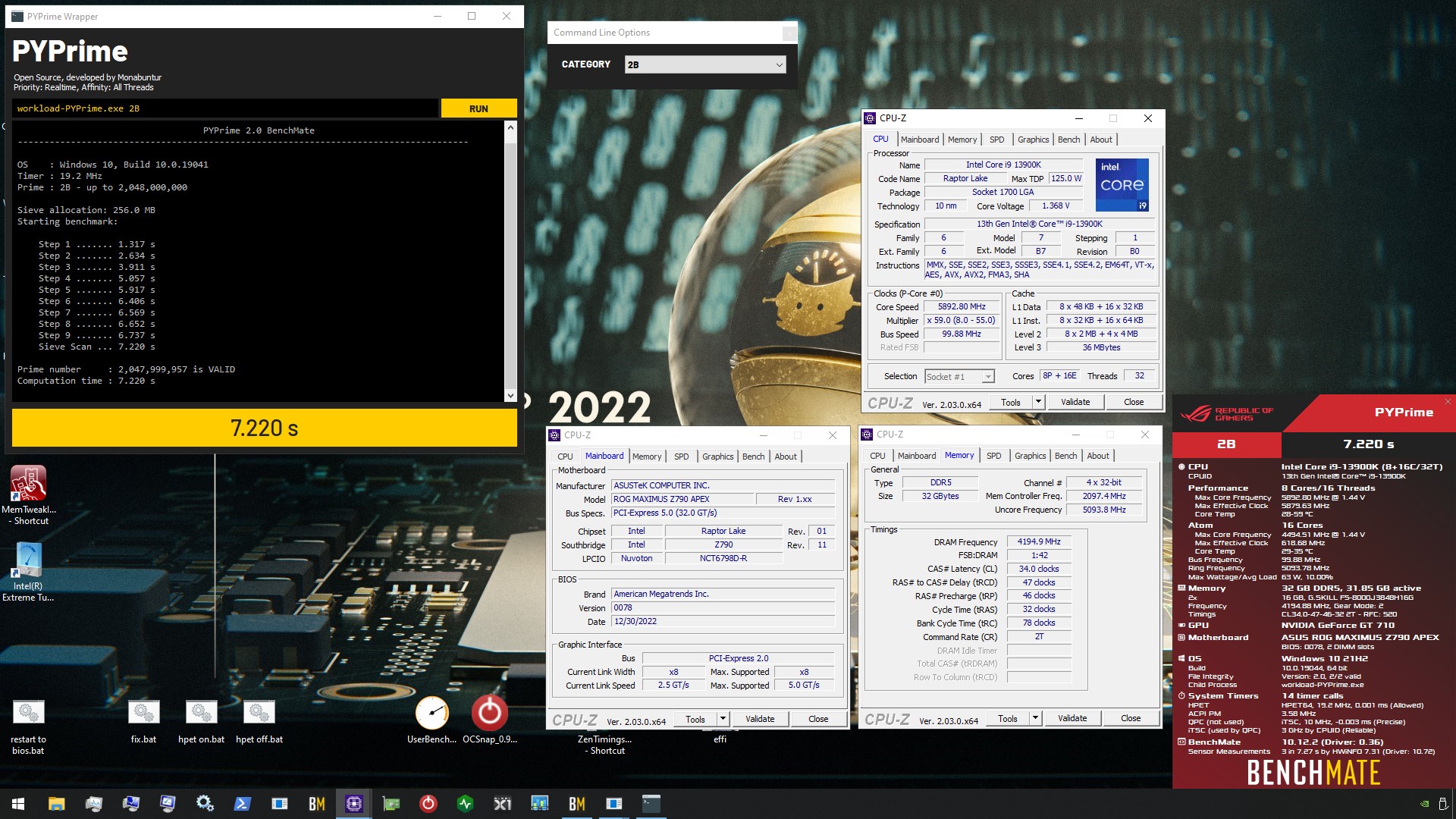Click the bar chart monitor taskbar icon
This screenshot has height=819, width=1456.
[539, 804]
